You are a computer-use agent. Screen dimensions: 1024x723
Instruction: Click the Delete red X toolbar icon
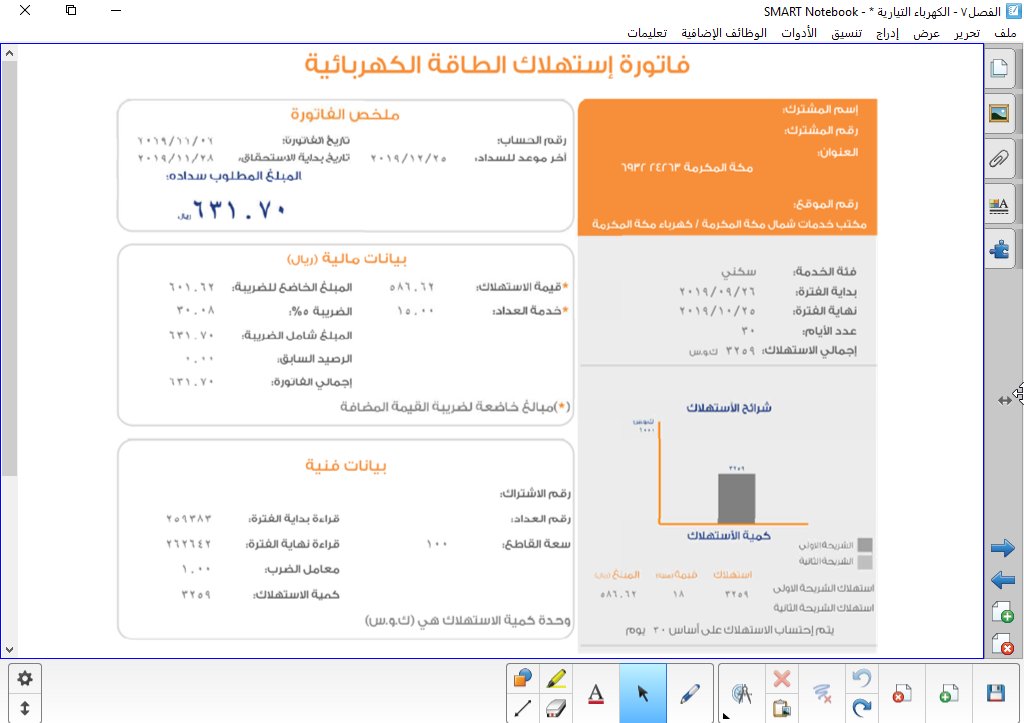782,679
